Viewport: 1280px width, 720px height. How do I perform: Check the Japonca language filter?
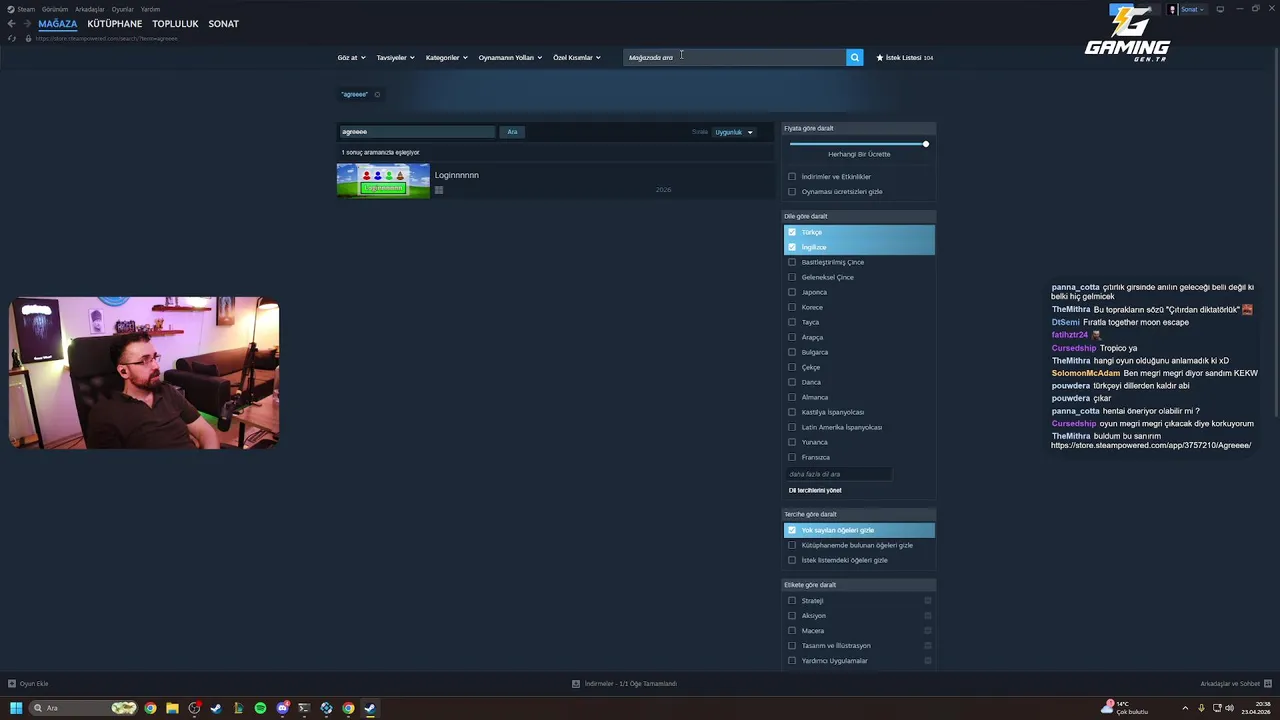coord(792,292)
